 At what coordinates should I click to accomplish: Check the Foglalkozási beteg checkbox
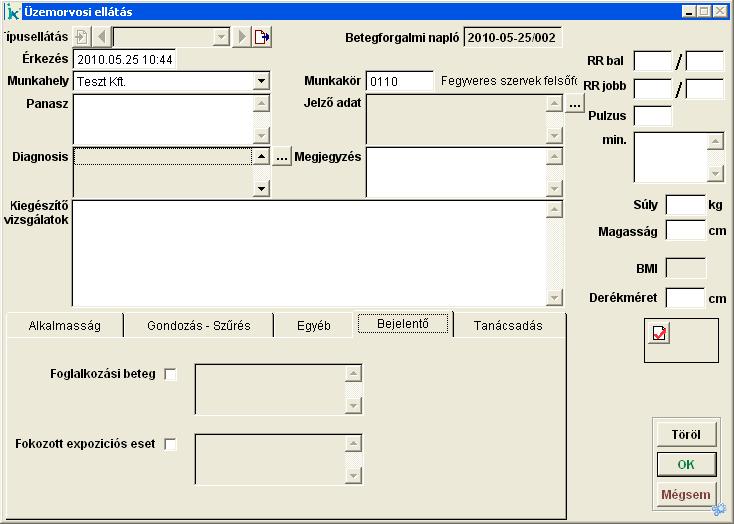pyautogui.click(x=170, y=375)
